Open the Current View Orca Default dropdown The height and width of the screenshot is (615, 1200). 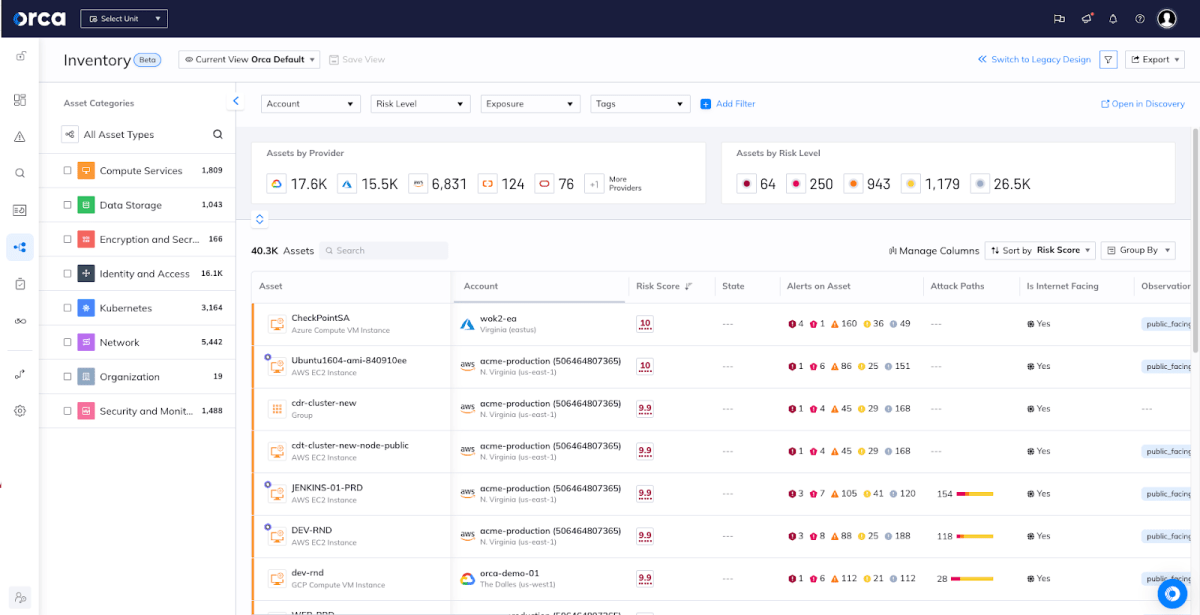(x=249, y=60)
